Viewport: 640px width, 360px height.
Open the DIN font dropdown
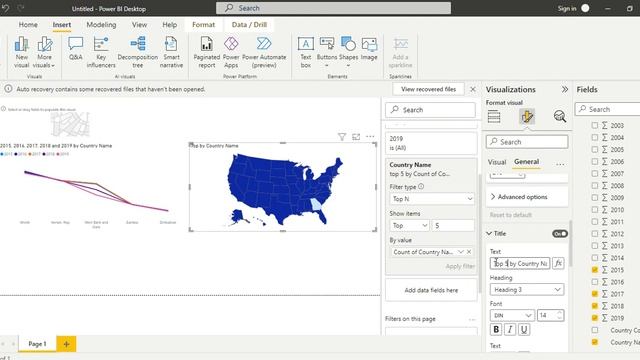pos(512,316)
